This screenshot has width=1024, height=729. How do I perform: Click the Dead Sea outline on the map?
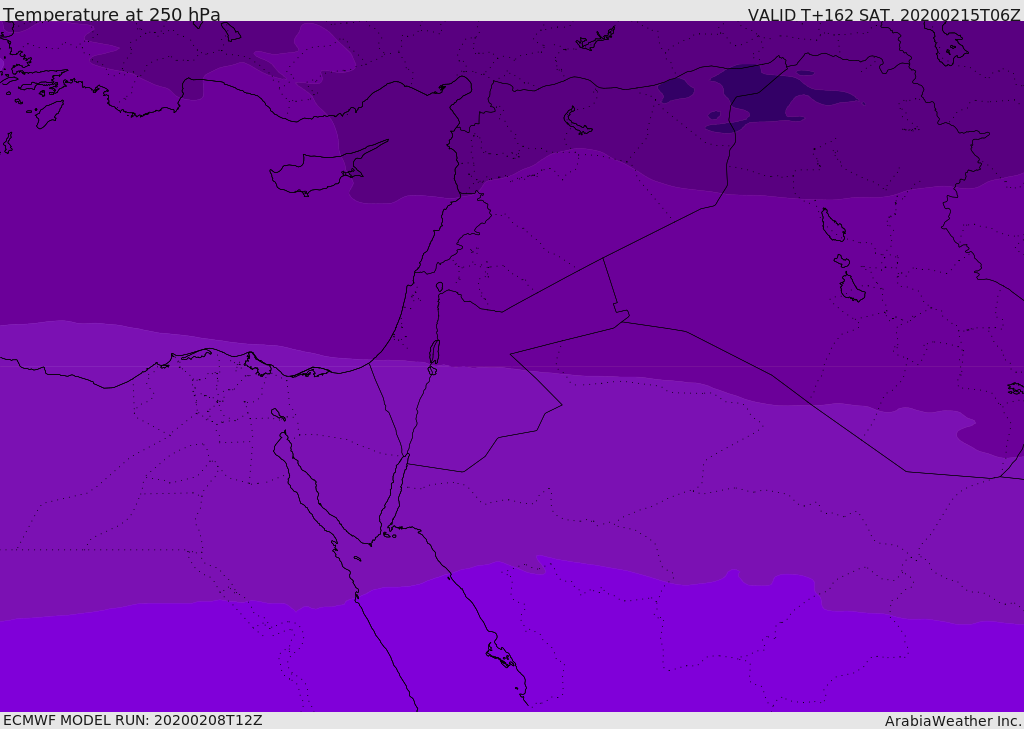coord(434,353)
